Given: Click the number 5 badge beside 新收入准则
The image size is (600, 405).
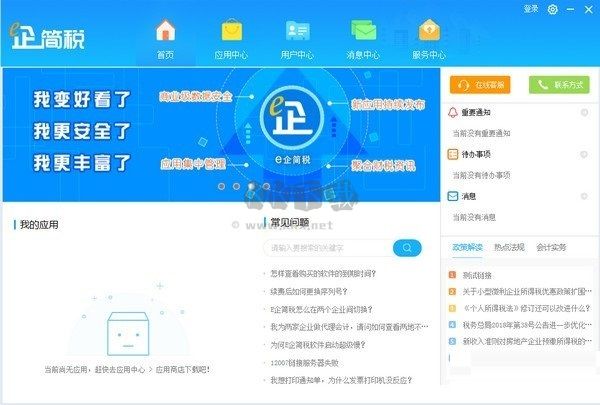Looking at the screenshot, I should tap(452, 341).
